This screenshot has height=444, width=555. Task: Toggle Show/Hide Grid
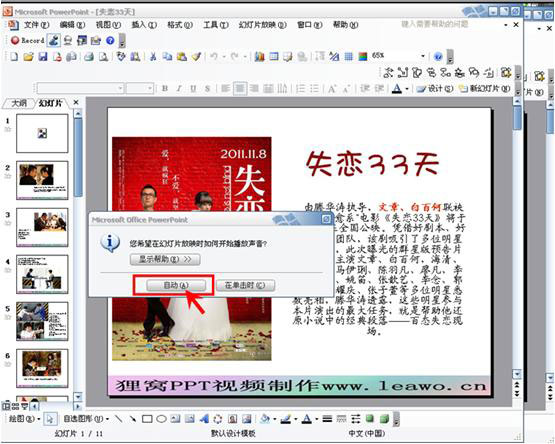click(x=349, y=56)
